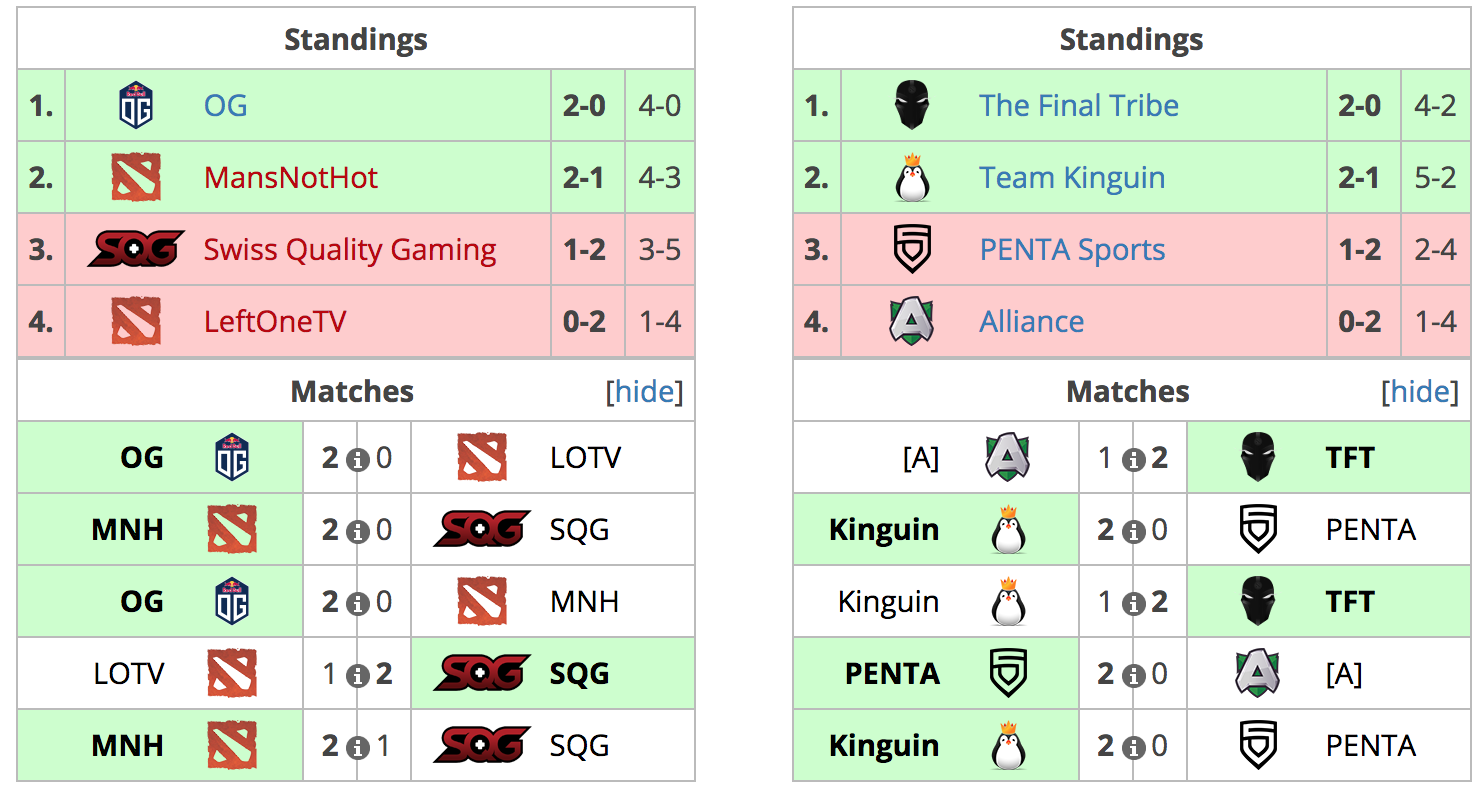Open info icon for [A] vs TFT match
The height and width of the screenshot is (794, 1480).
click(x=1133, y=459)
